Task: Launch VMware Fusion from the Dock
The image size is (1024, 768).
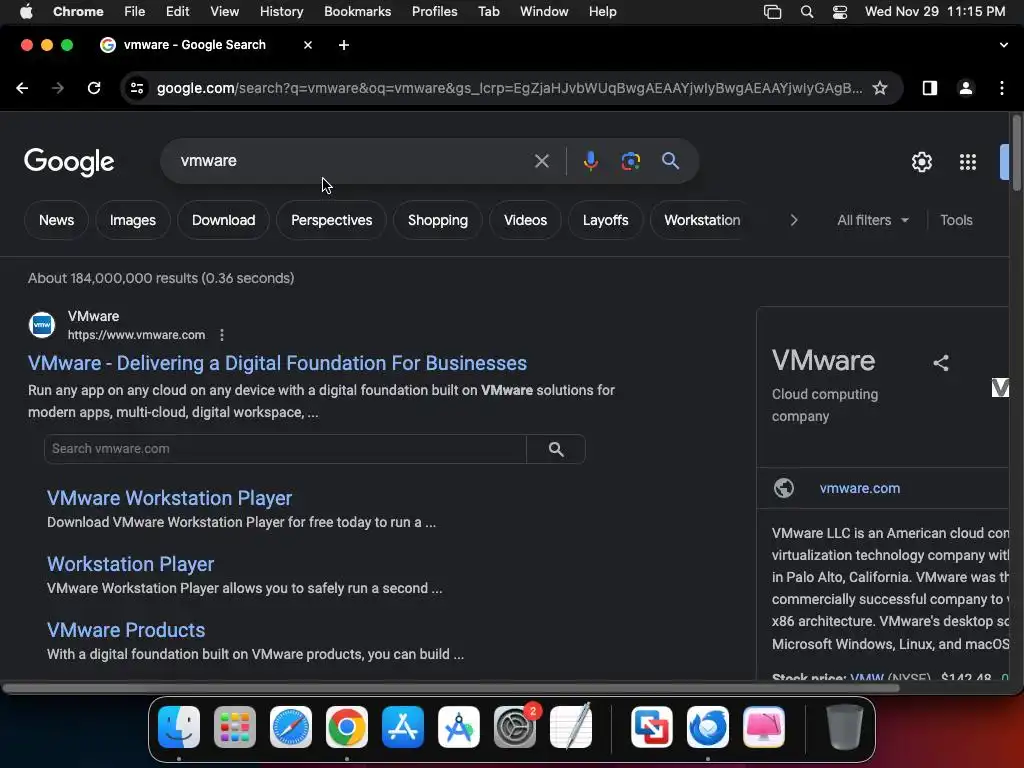Action: [x=652, y=727]
